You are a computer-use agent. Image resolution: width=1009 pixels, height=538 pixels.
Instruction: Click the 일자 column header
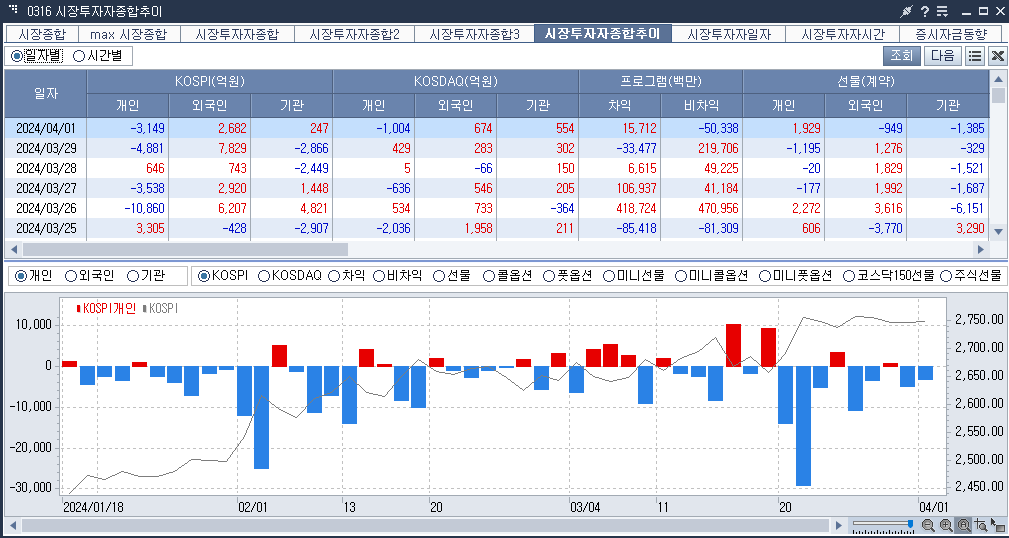(x=46, y=93)
